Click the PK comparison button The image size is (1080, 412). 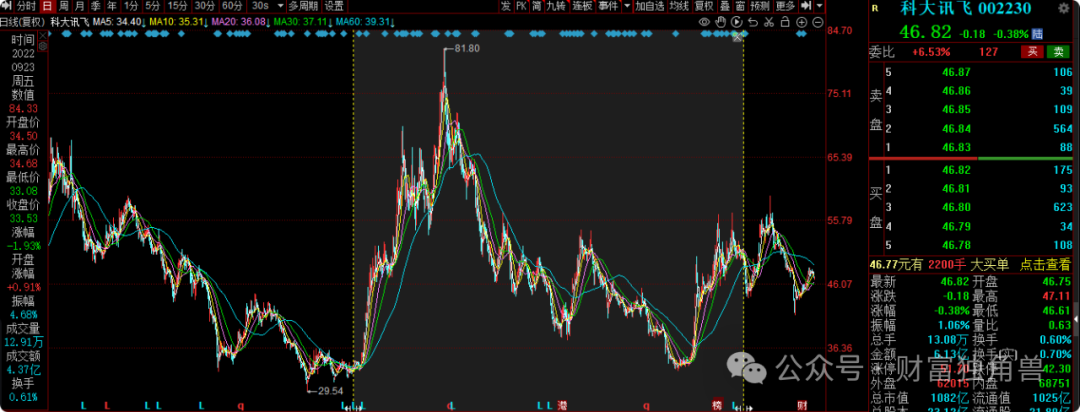click(521, 6)
